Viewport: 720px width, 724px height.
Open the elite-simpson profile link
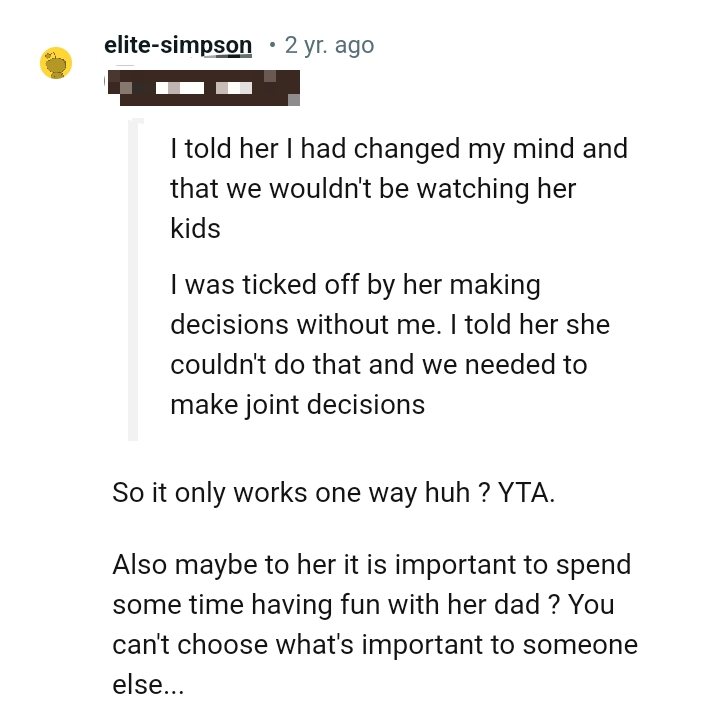coord(178,45)
